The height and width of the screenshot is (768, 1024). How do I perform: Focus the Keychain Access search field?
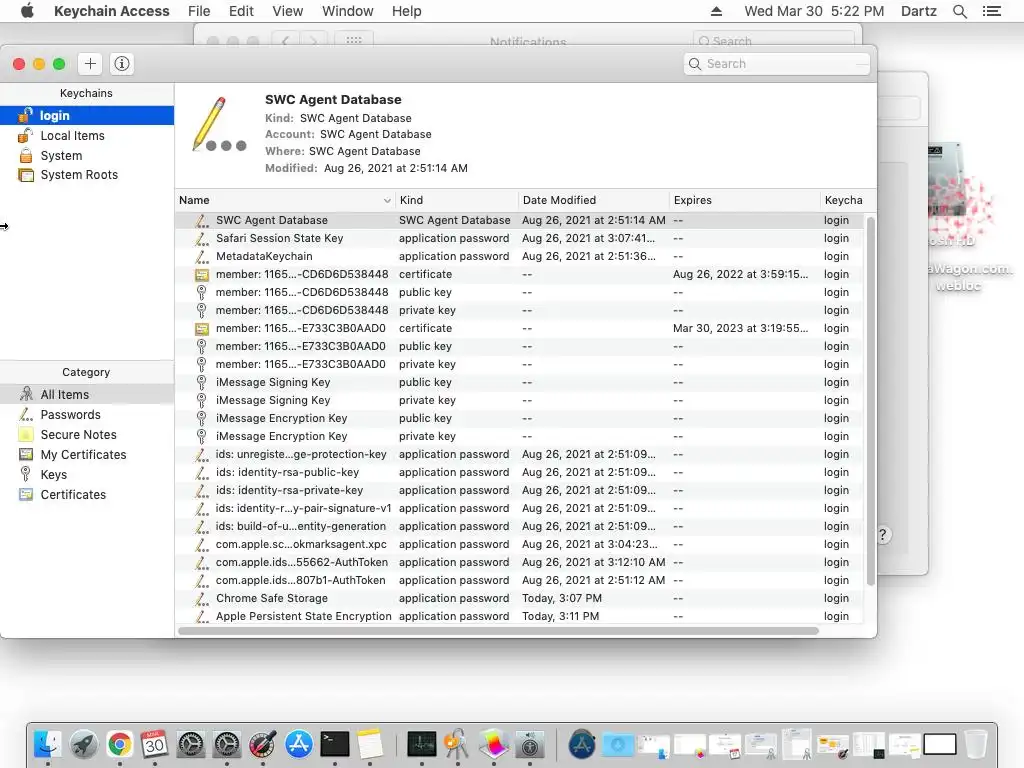(776, 63)
